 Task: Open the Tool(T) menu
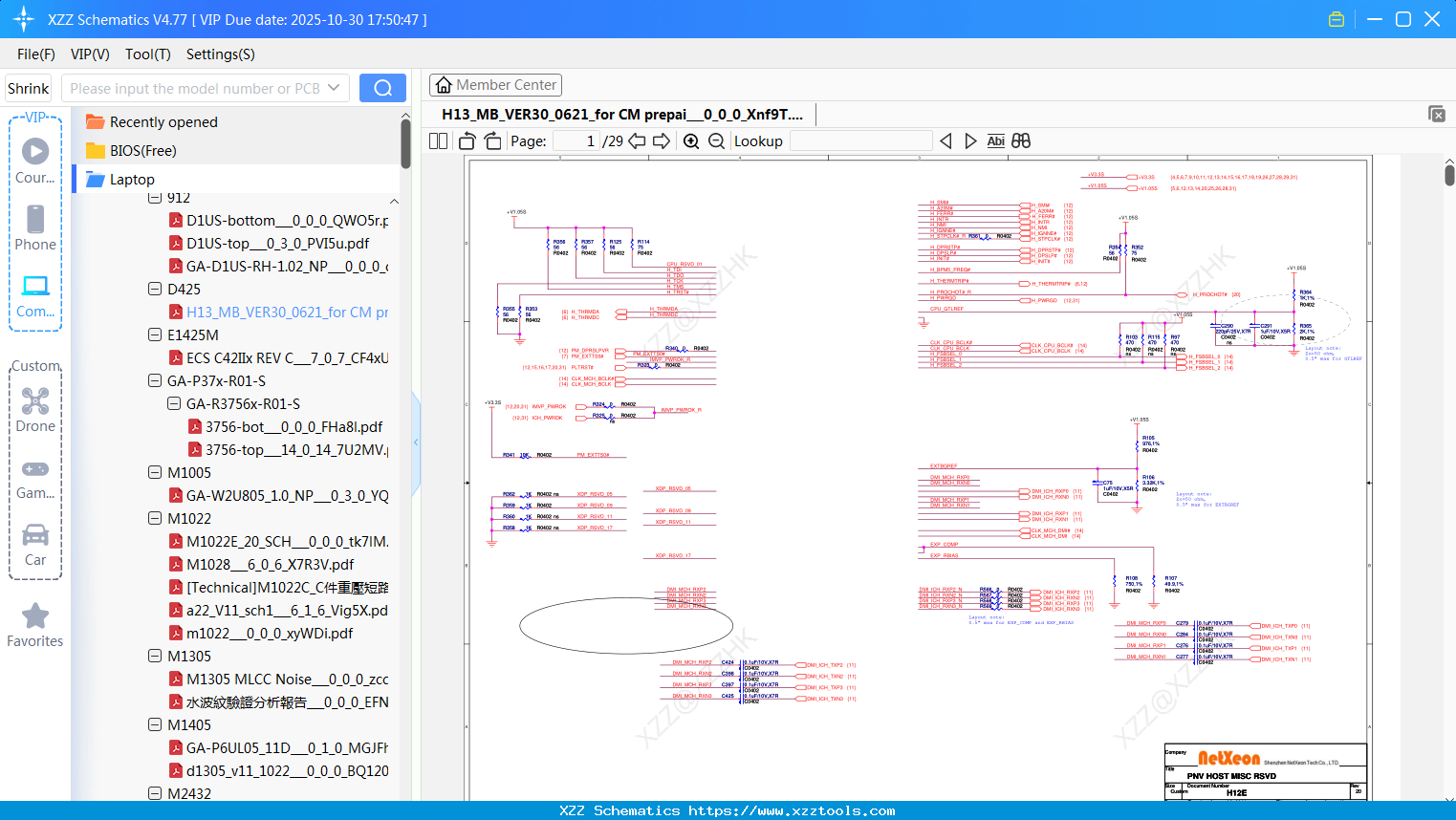point(148,54)
